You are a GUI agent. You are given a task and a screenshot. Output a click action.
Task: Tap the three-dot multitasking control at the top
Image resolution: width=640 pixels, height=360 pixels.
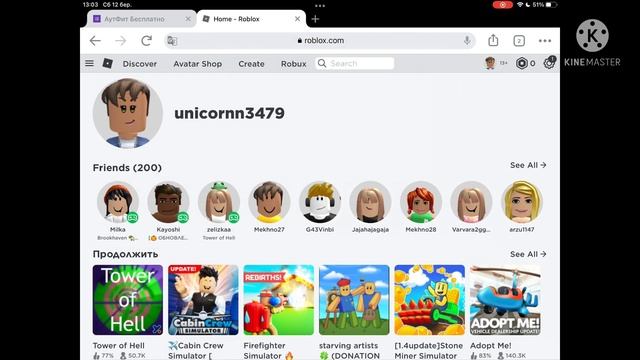click(320, 6)
